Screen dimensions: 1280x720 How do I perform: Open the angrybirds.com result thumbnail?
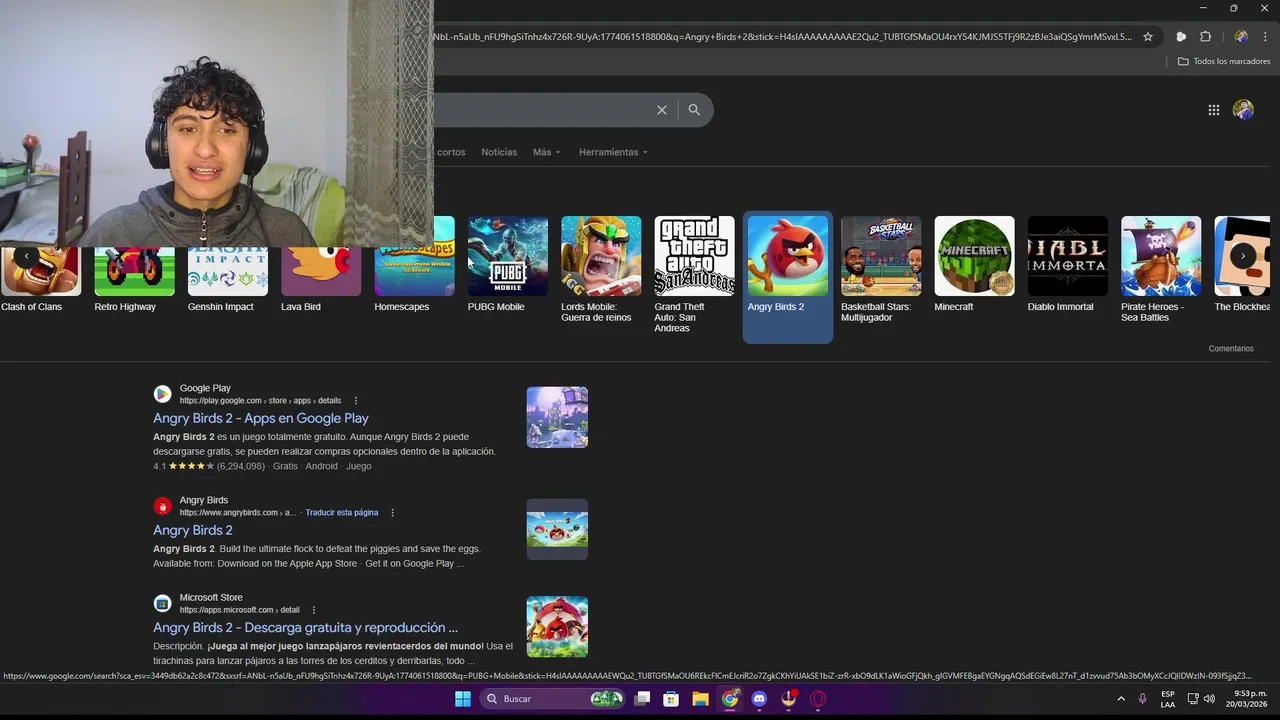pos(557,529)
